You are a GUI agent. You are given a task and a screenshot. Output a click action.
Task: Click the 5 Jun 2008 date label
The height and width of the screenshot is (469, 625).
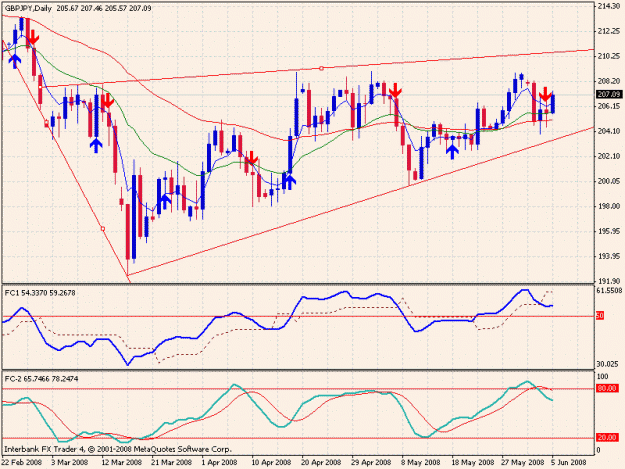point(568,463)
